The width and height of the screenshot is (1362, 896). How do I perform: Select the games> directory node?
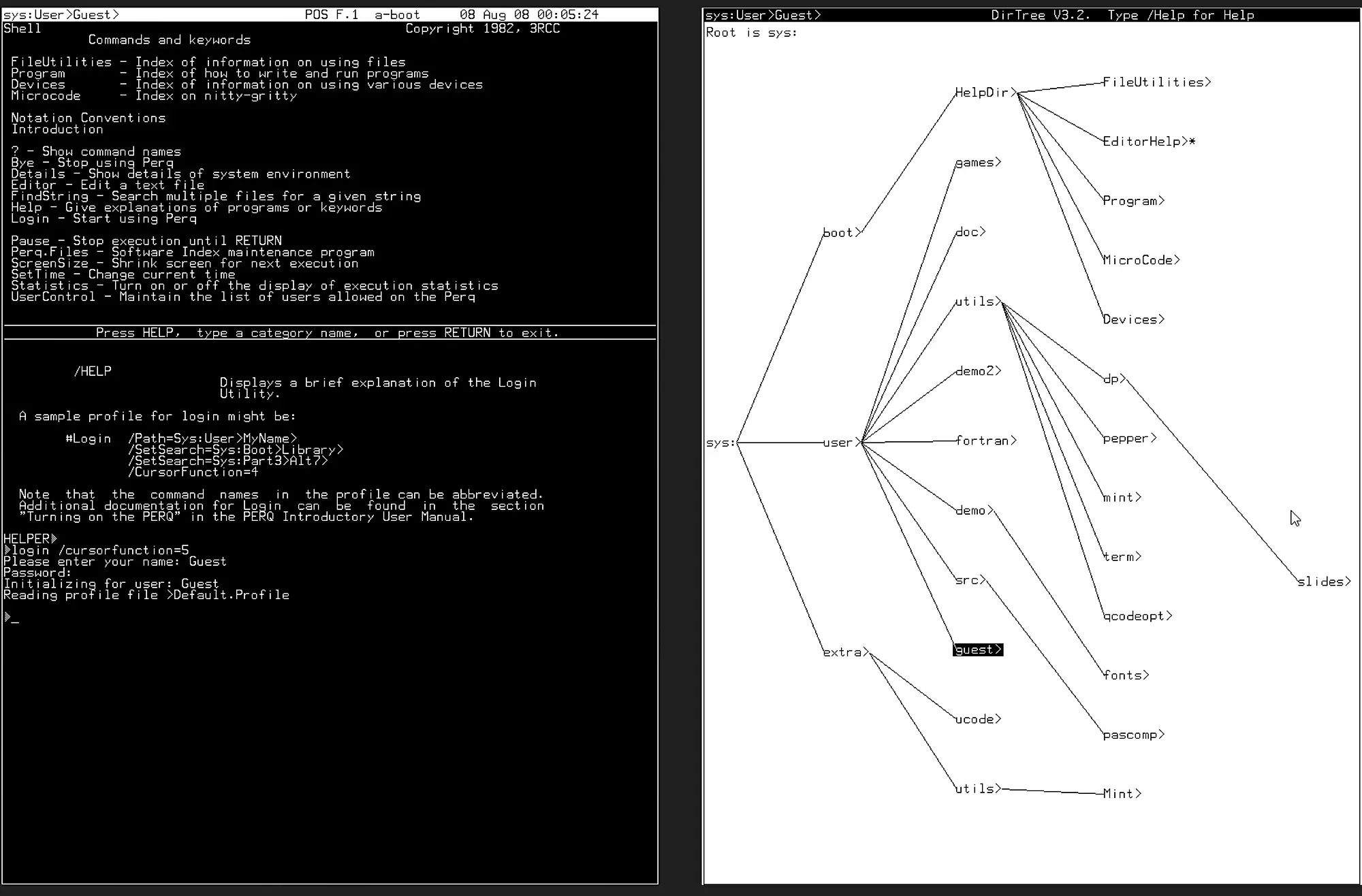point(978,162)
